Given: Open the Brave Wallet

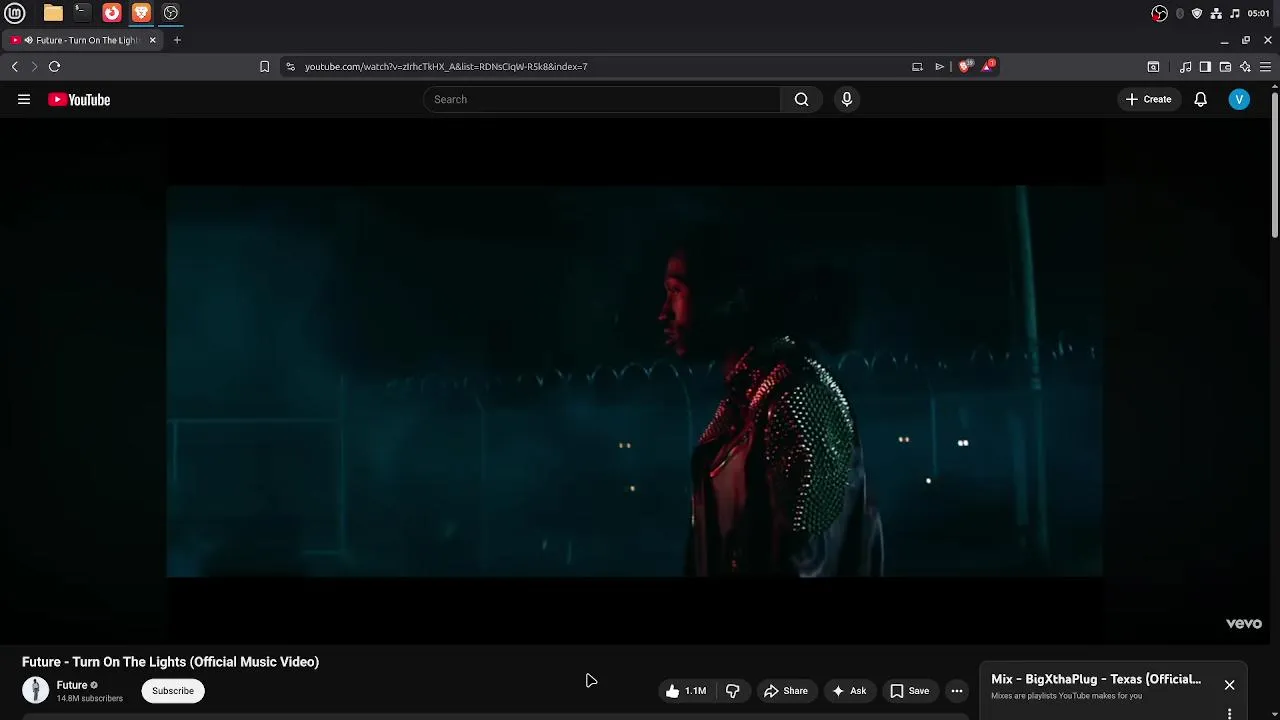Looking at the screenshot, I should pos(1225,66).
